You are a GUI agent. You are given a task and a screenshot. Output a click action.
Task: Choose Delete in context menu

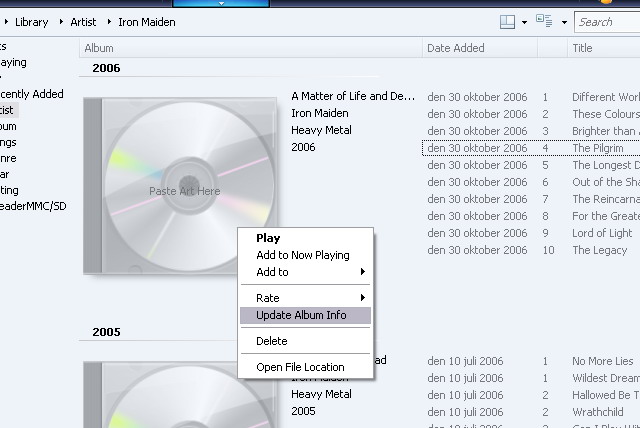coord(305,341)
